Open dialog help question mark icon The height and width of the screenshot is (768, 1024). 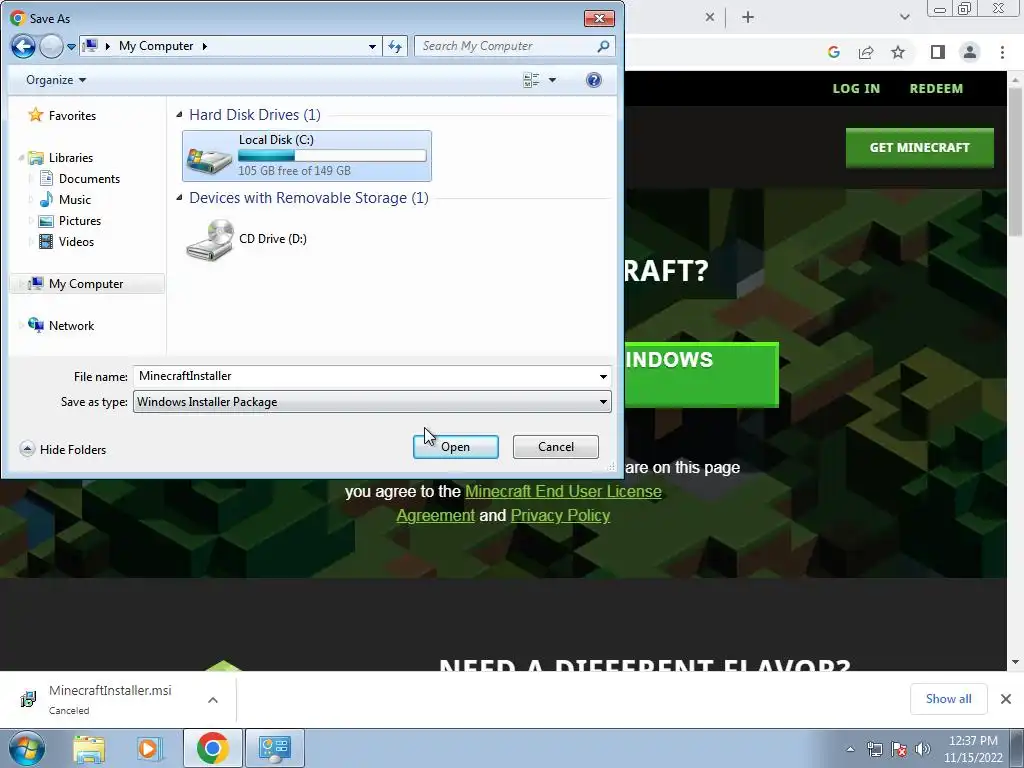(594, 80)
